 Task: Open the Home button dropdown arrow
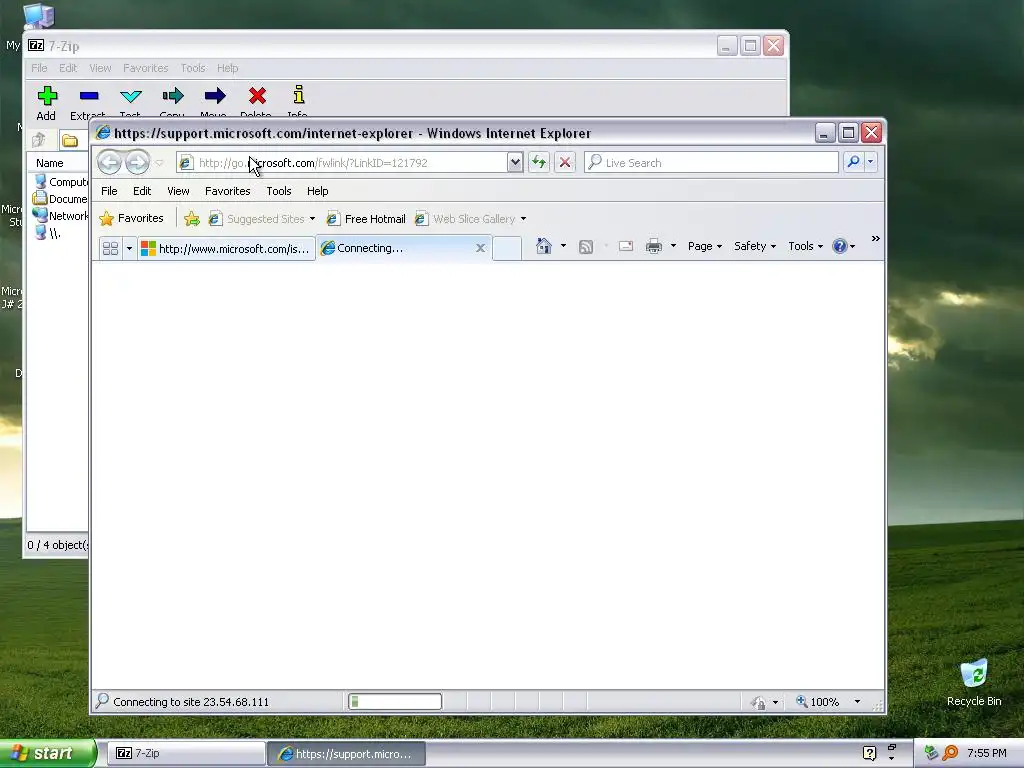tap(563, 246)
